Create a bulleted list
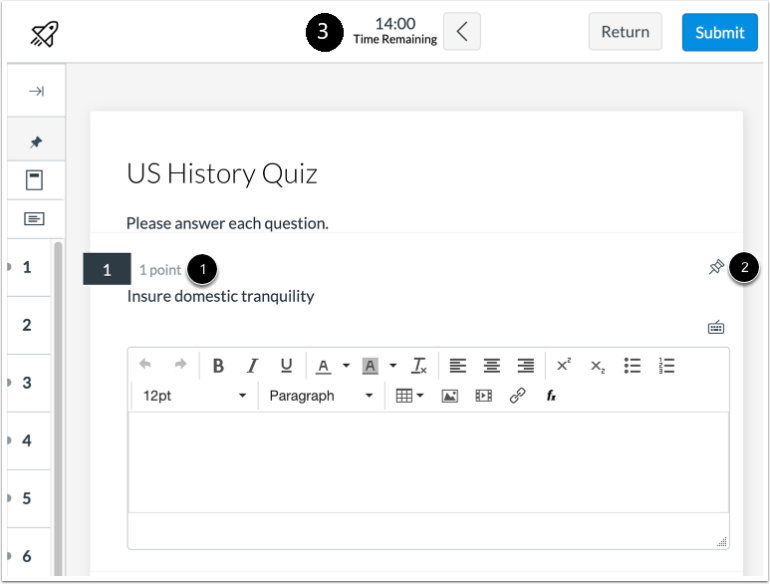Viewport: 770px width, 584px height. pos(632,365)
